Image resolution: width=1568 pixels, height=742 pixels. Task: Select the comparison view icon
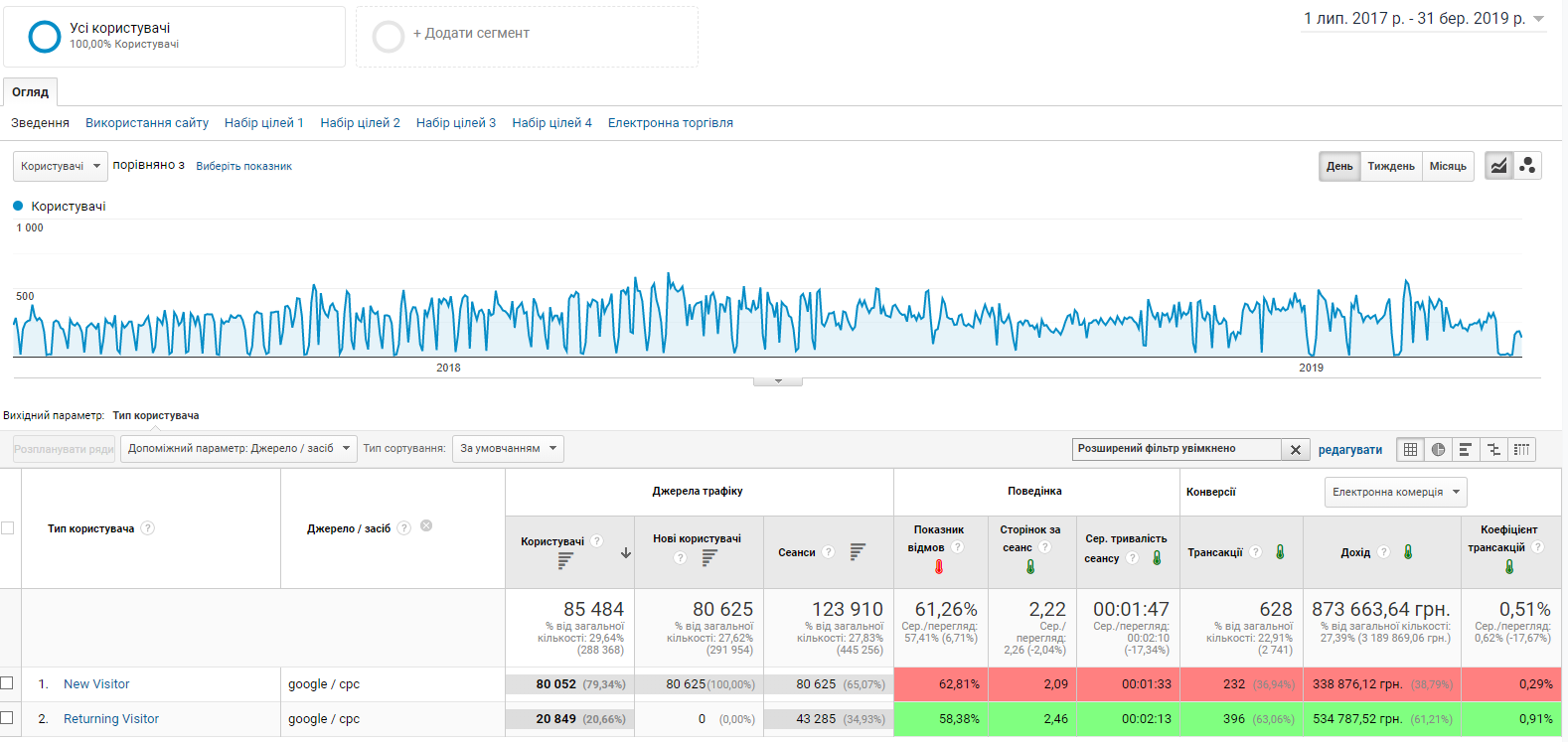[x=1493, y=450]
